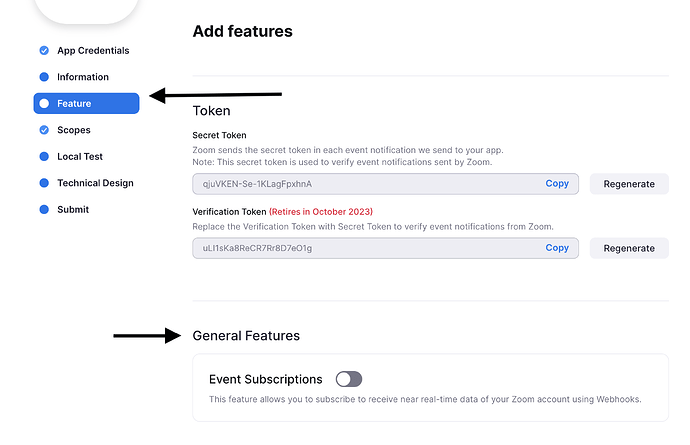This screenshot has height=445, width=690.
Task: Copy the Verification Token
Action: click(557, 248)
